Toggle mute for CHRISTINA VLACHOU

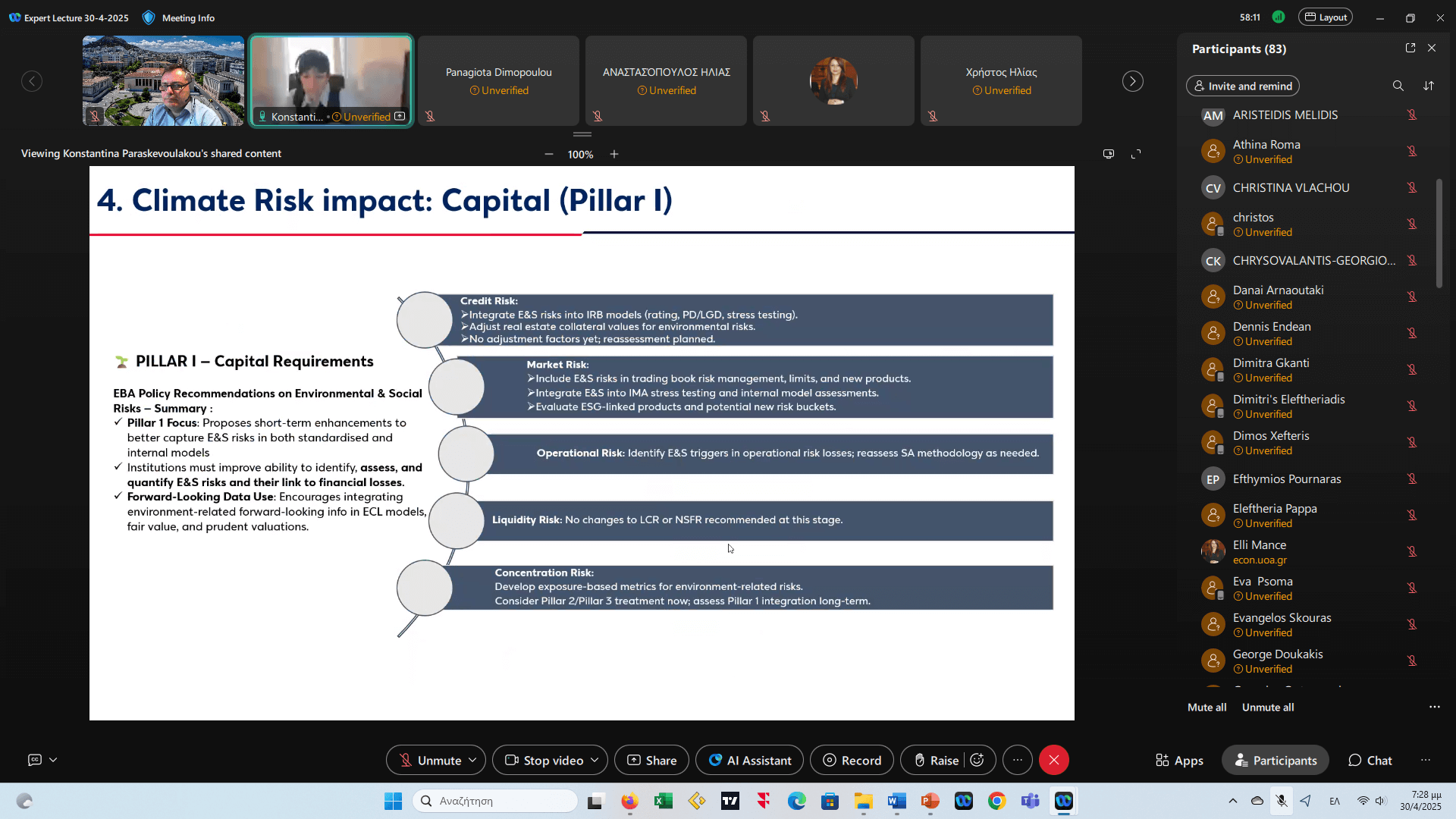[x=1412, y=187]
